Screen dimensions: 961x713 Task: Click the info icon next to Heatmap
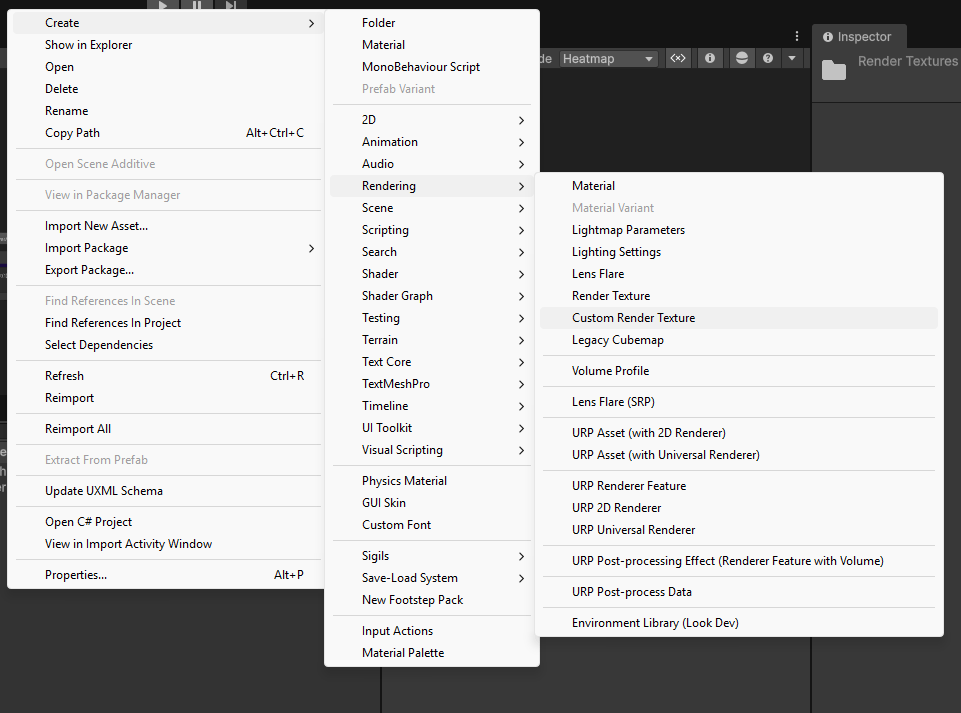coord(710,59)
